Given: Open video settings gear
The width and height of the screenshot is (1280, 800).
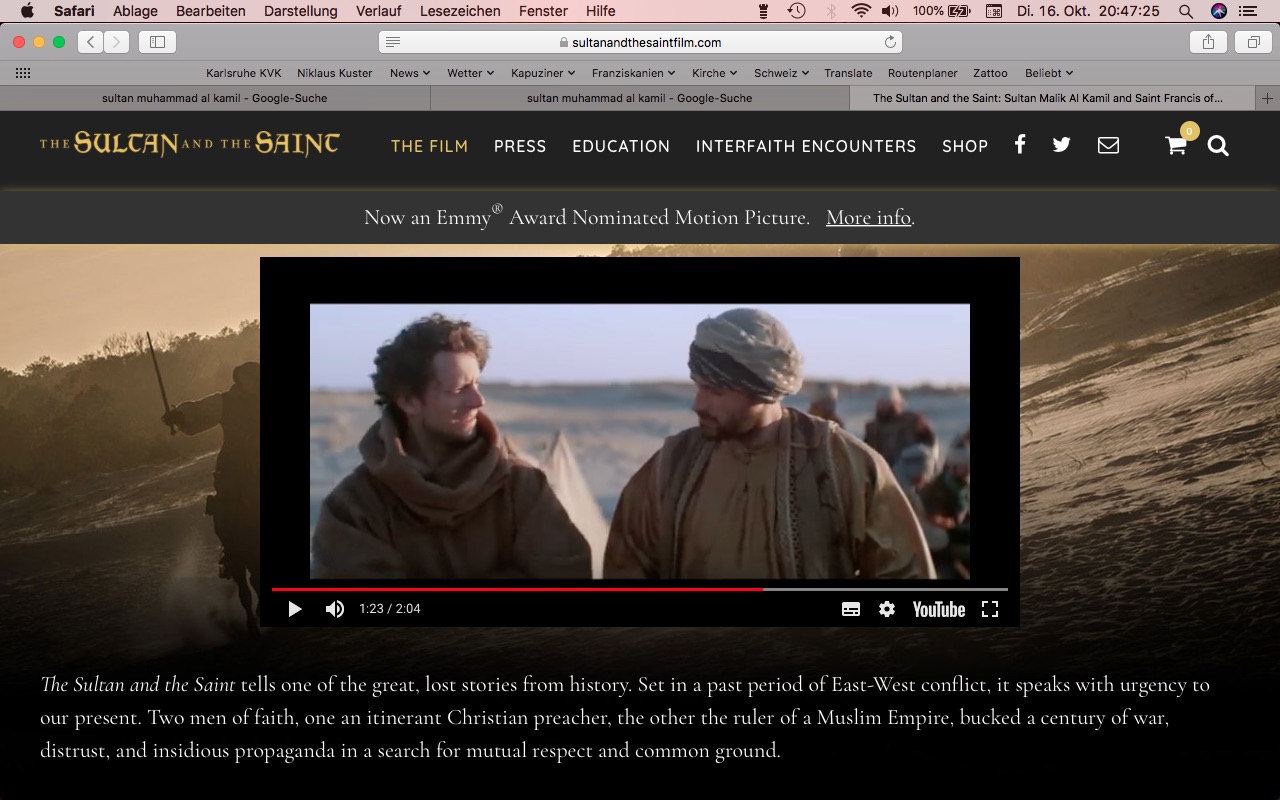Looking at the screenshot, I should (887, 609).
